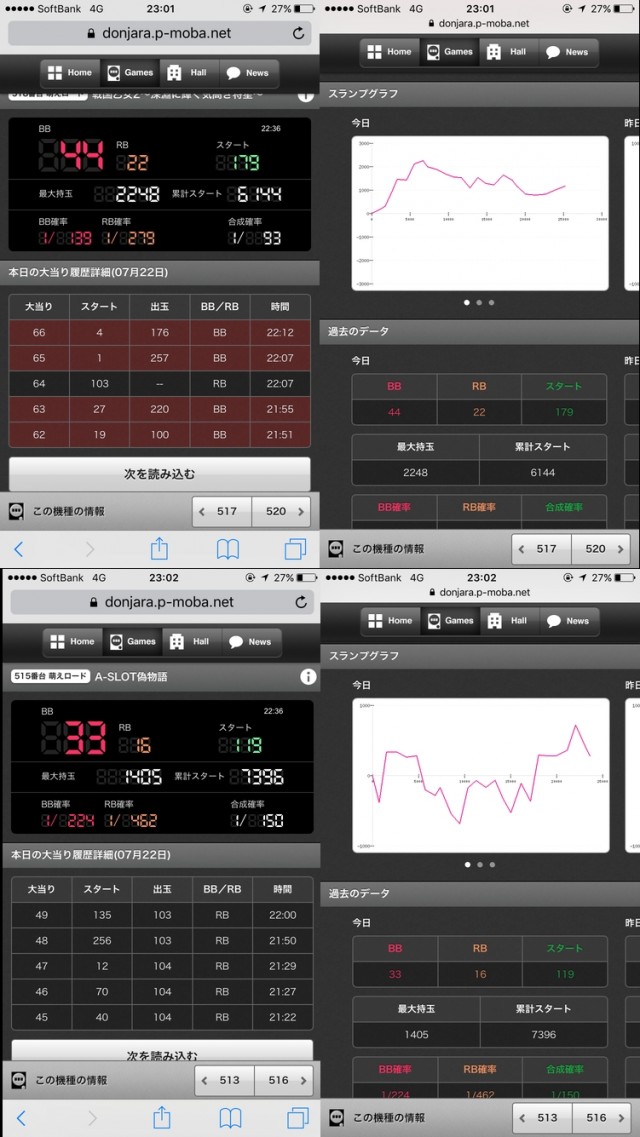This screenshot has width=640, height=1137.
Task: Open Safari bookmarks below the 513/516 history page
Action: tap(230, 1117)
